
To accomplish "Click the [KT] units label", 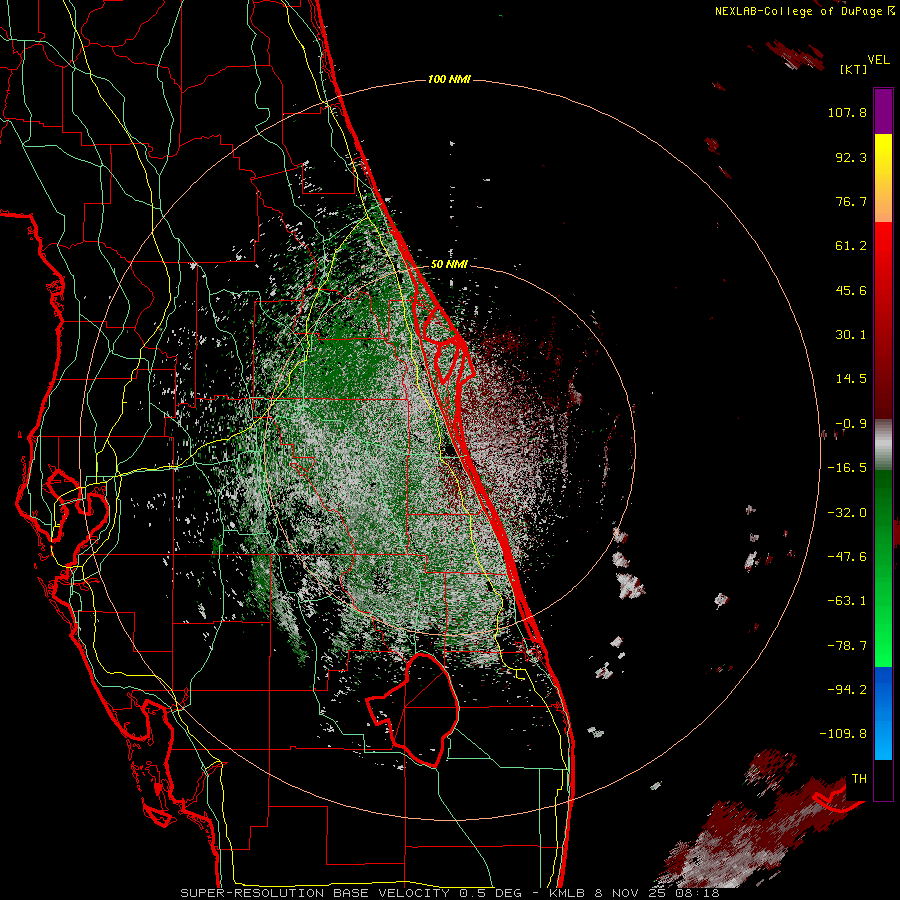I will click(854, 69).
